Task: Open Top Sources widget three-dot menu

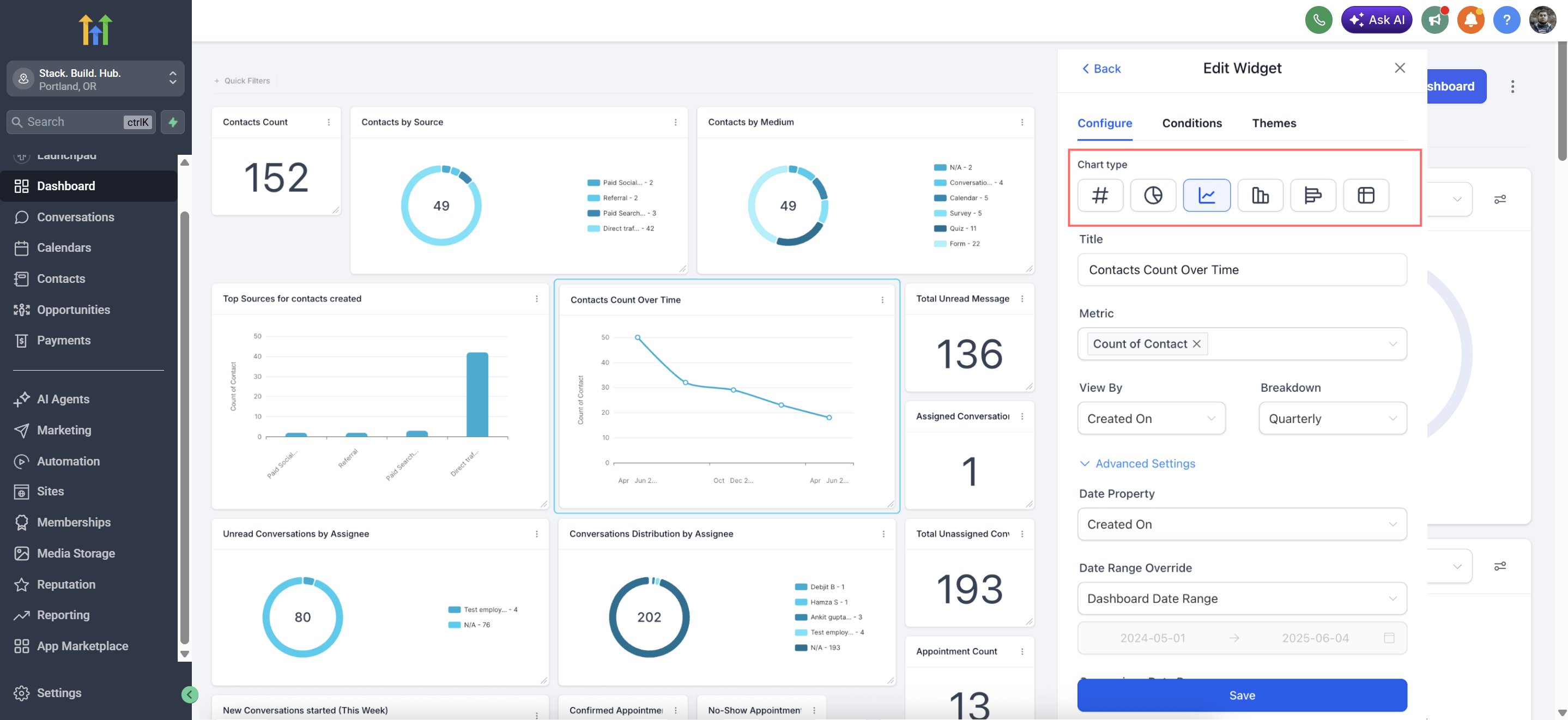Action: [537, 299]
